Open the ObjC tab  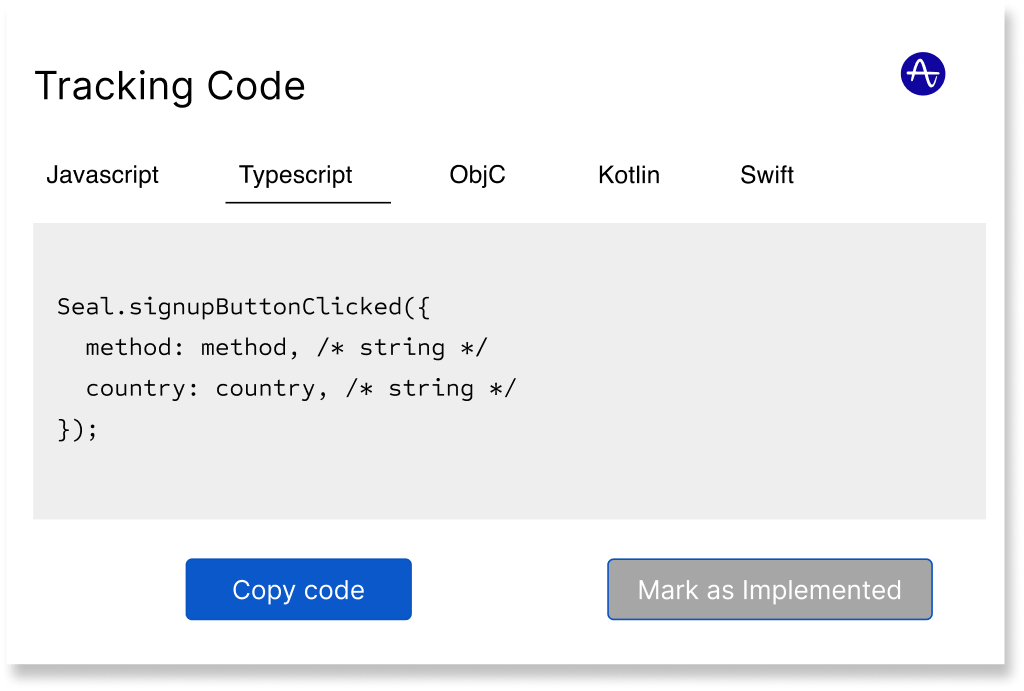point(477,175)
